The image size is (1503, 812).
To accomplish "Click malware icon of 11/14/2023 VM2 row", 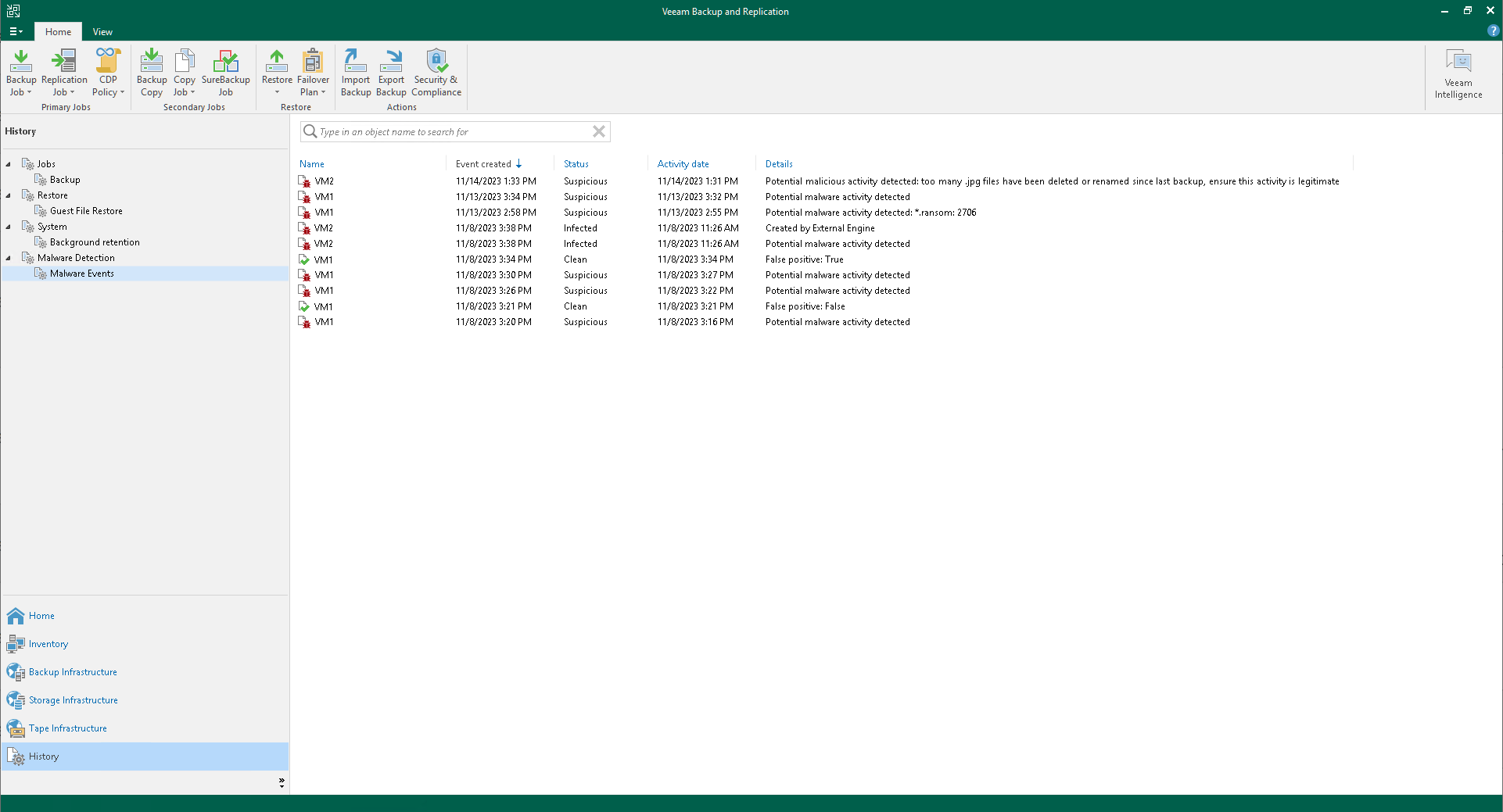I will click(304, 181).
